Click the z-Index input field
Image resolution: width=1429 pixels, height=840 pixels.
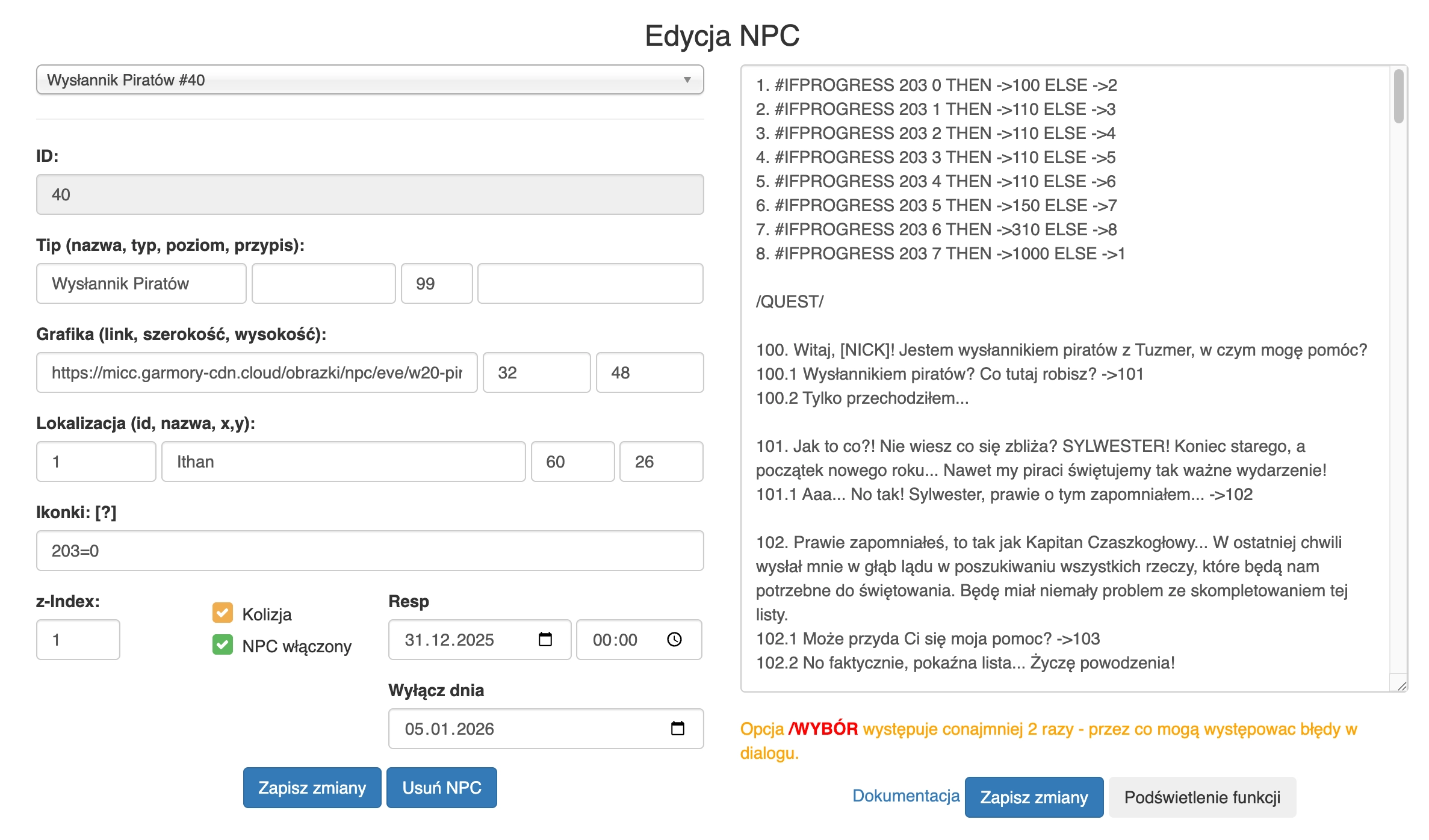pyautogui.click(x=78, y=640)
